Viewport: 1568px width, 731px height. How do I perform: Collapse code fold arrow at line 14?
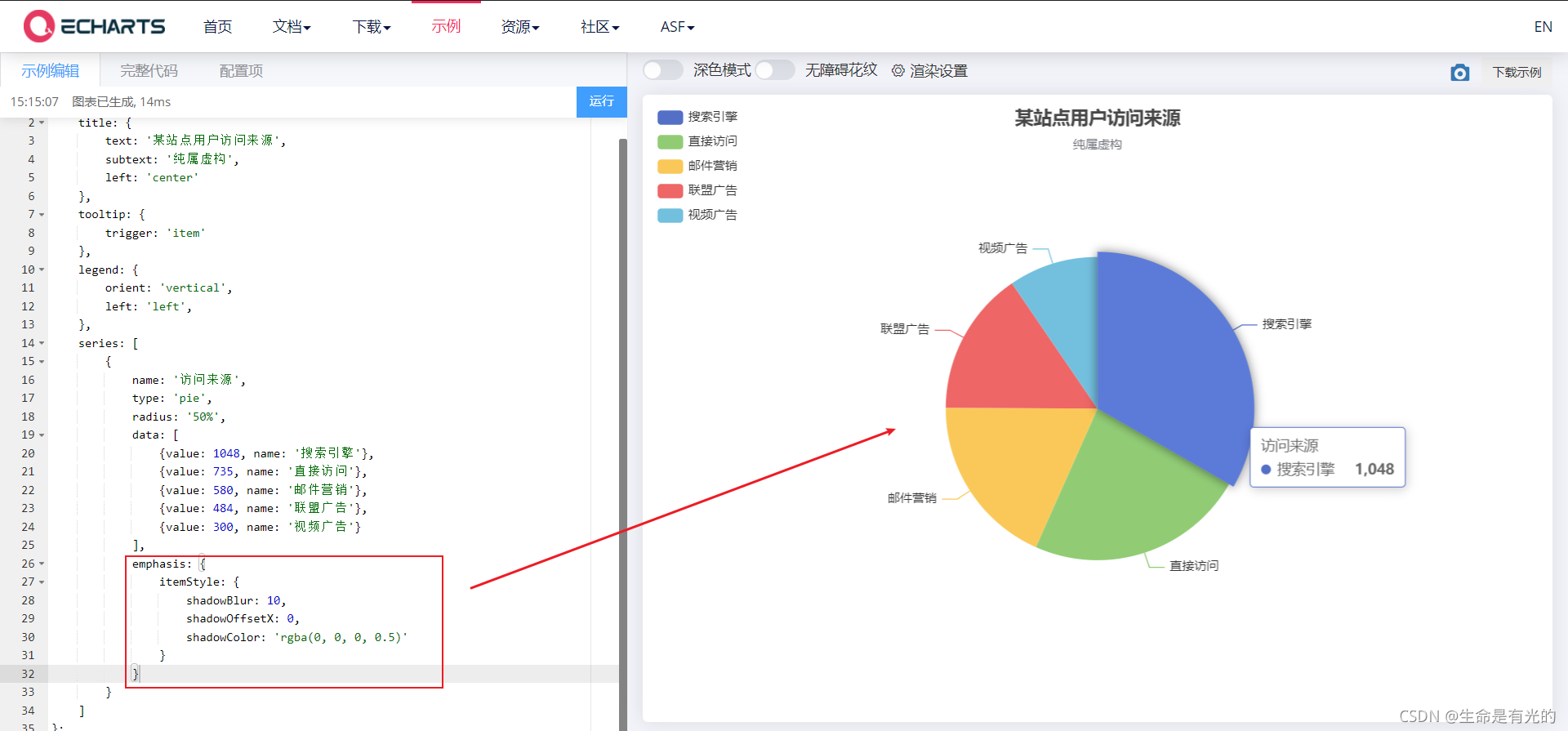[x=42, y=343]
